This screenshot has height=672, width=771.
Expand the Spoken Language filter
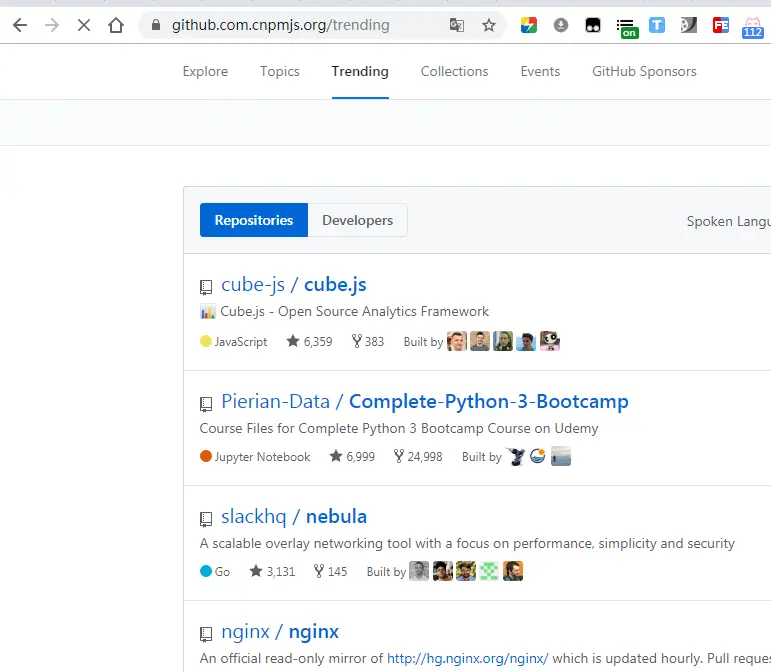pyautogui.click(x=728, y=221)
